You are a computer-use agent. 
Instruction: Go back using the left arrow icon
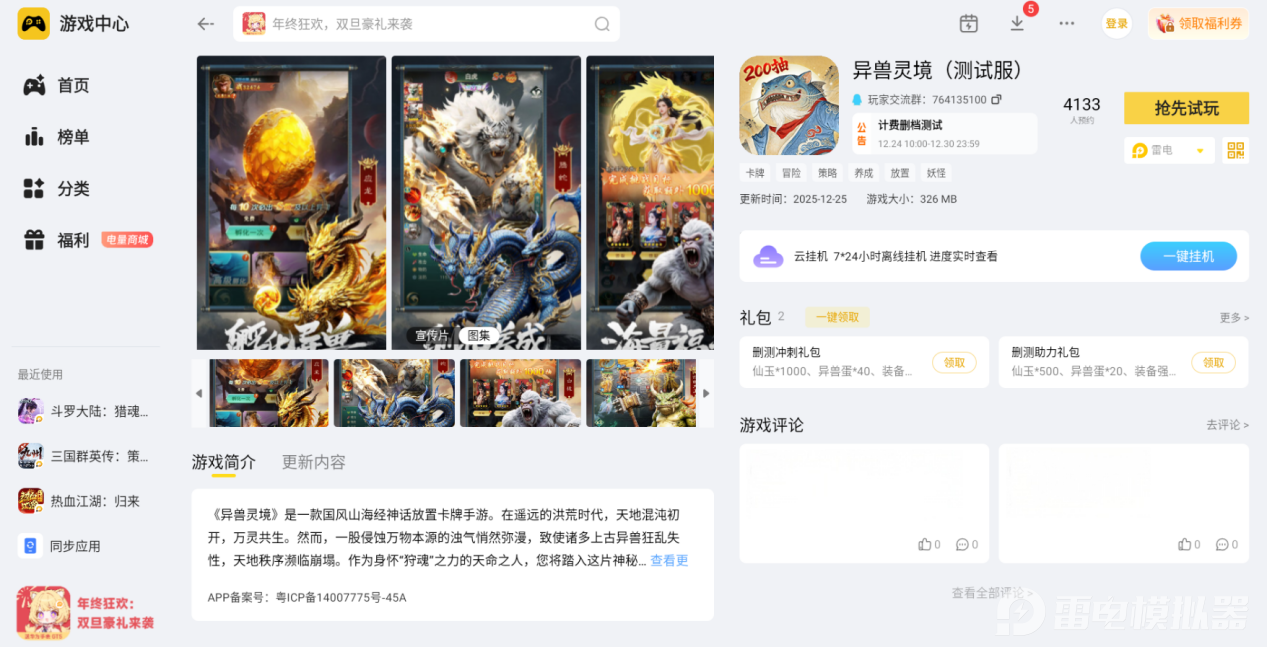click(206, 24)
